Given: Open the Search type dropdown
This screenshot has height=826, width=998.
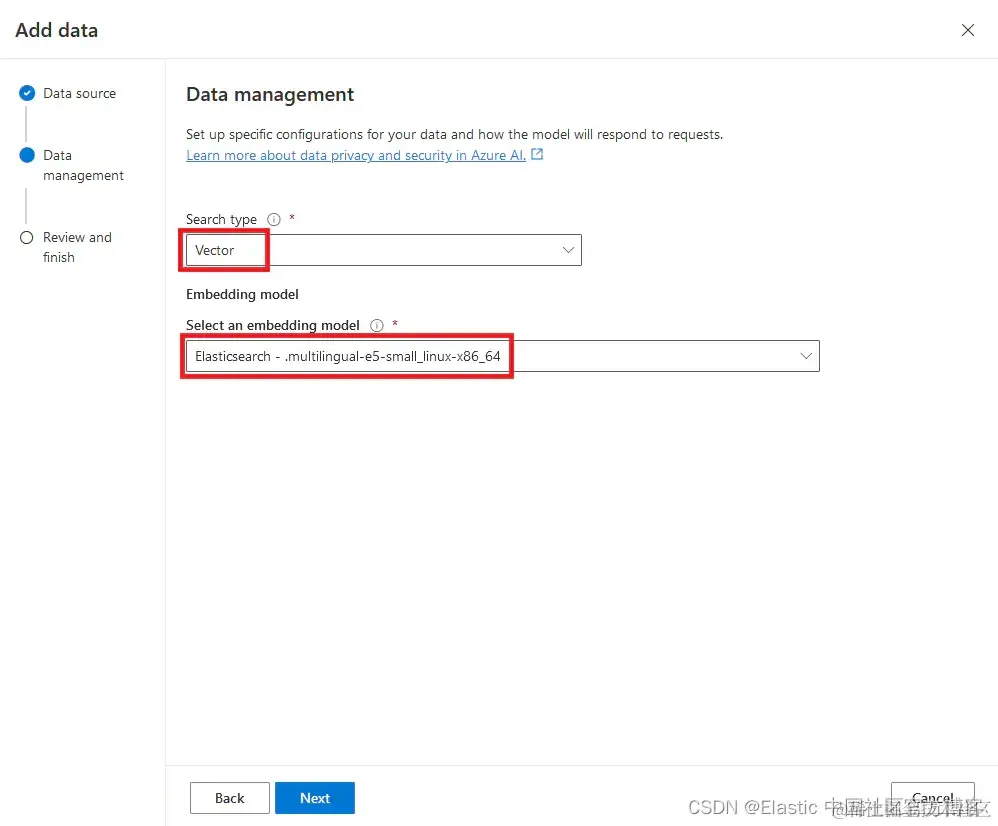Looking at the screenshot, I should (x=384, y=250).
